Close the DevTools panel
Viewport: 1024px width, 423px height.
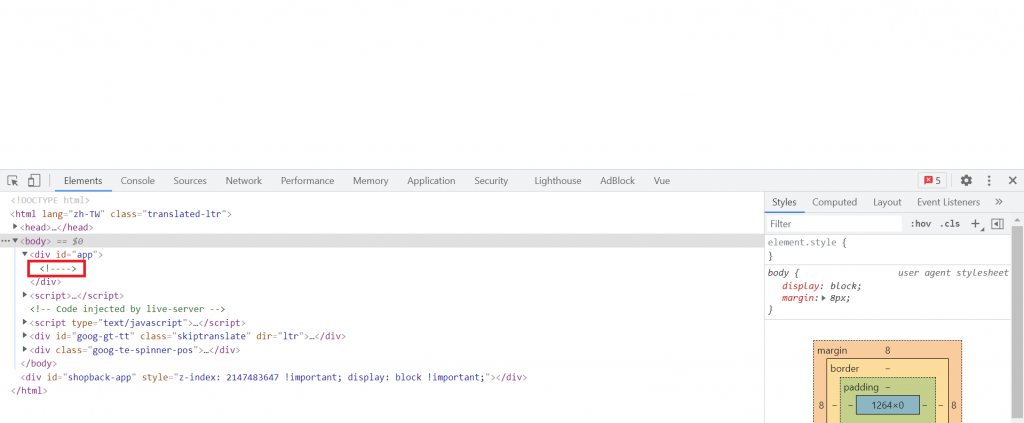(1012, 181)
